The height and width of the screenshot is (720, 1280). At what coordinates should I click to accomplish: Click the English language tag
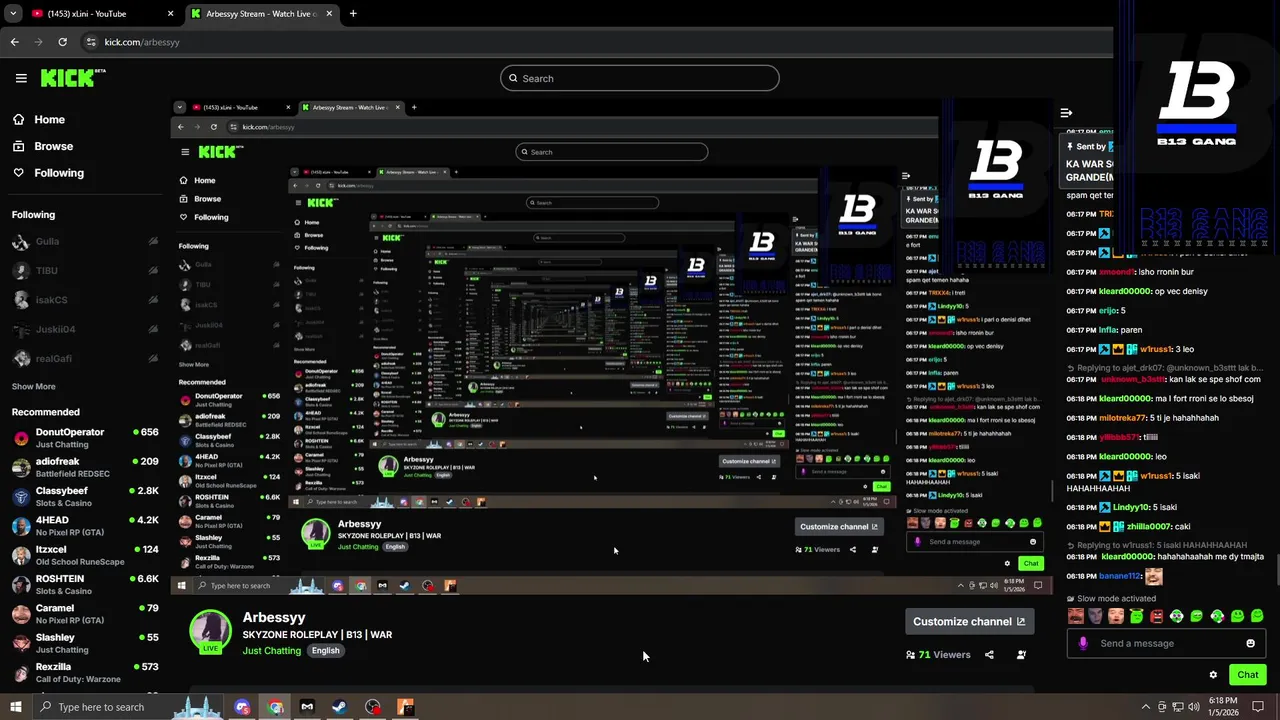coord(325,651)
